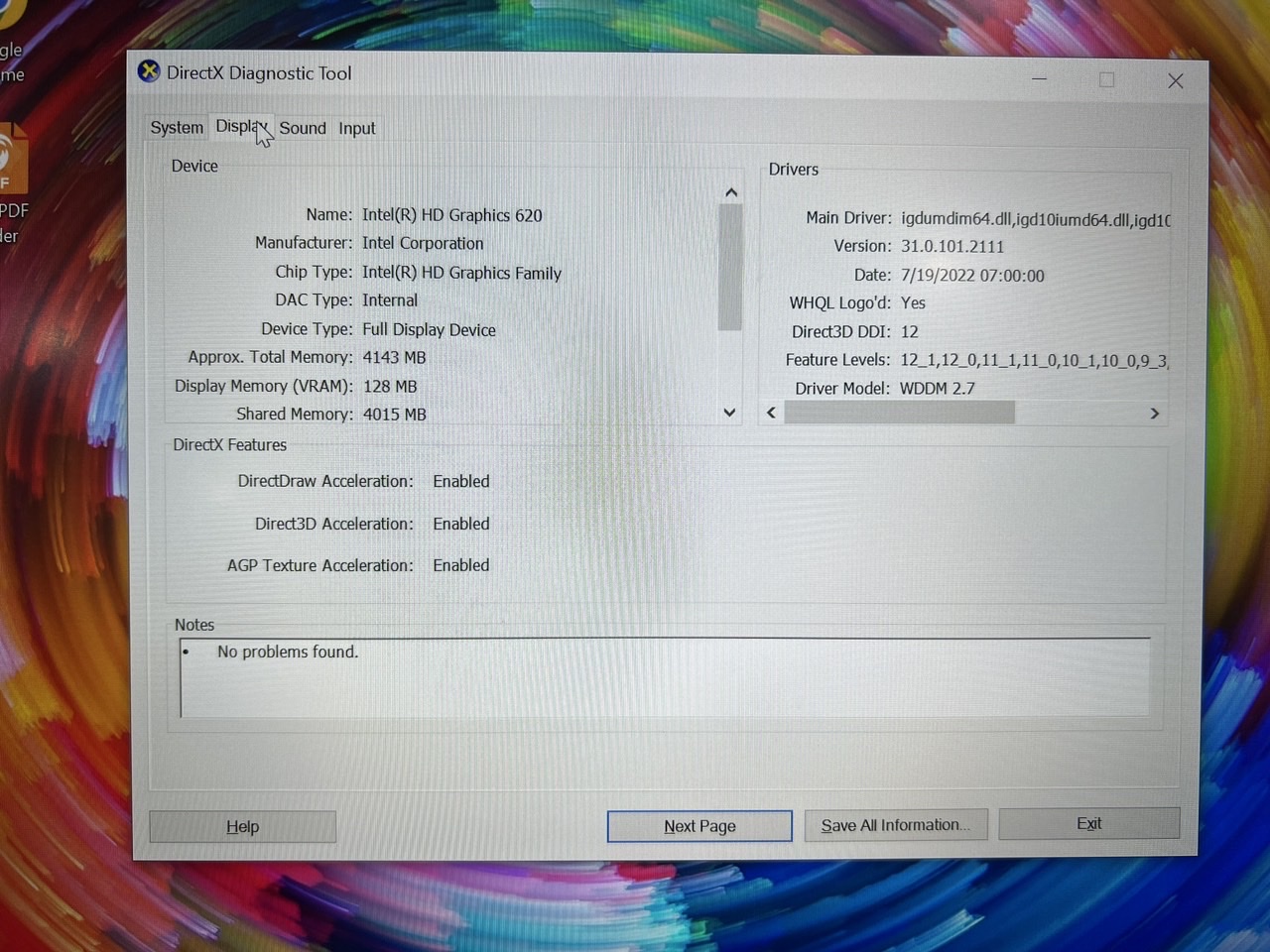
Task: Open the Sound tab
Action: click(x=303, y=128)
